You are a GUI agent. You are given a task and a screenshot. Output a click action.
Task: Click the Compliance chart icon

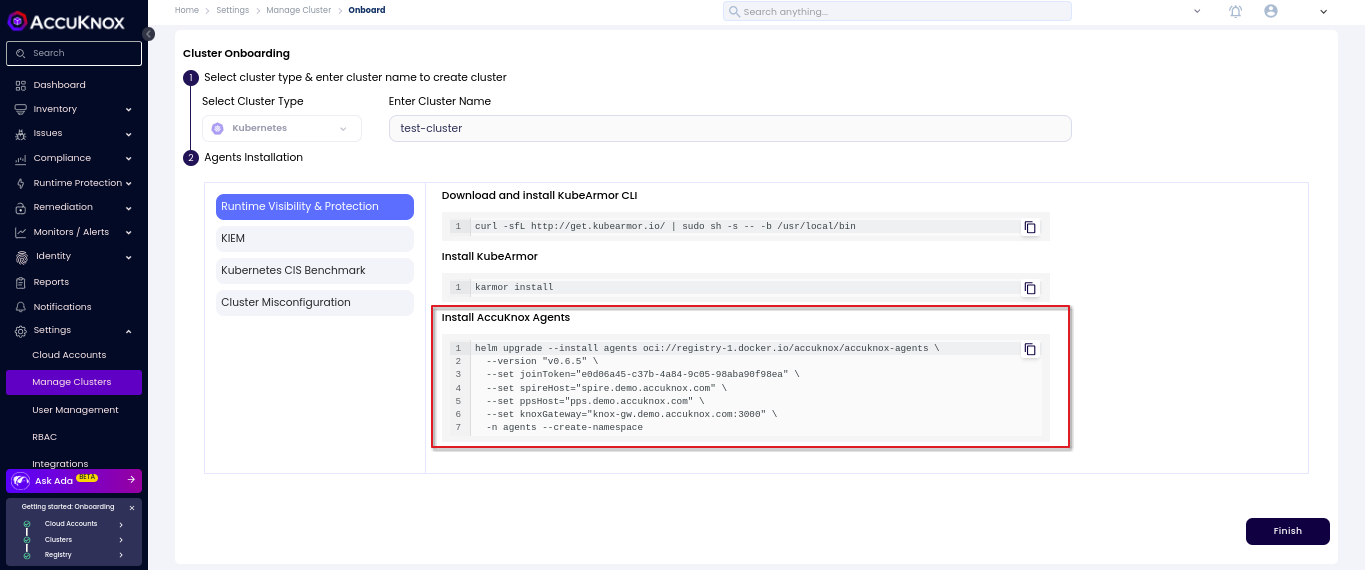pos(21,158)
